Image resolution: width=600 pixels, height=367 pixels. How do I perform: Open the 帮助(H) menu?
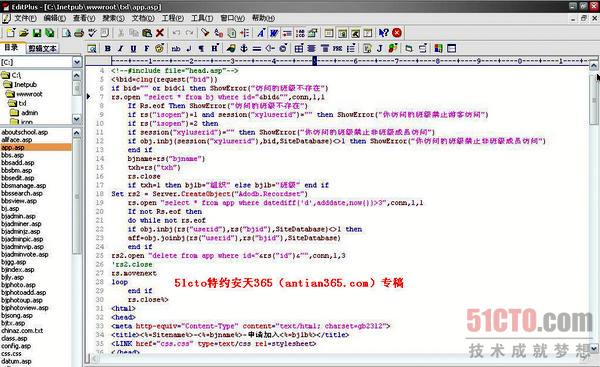pos(263,18)
